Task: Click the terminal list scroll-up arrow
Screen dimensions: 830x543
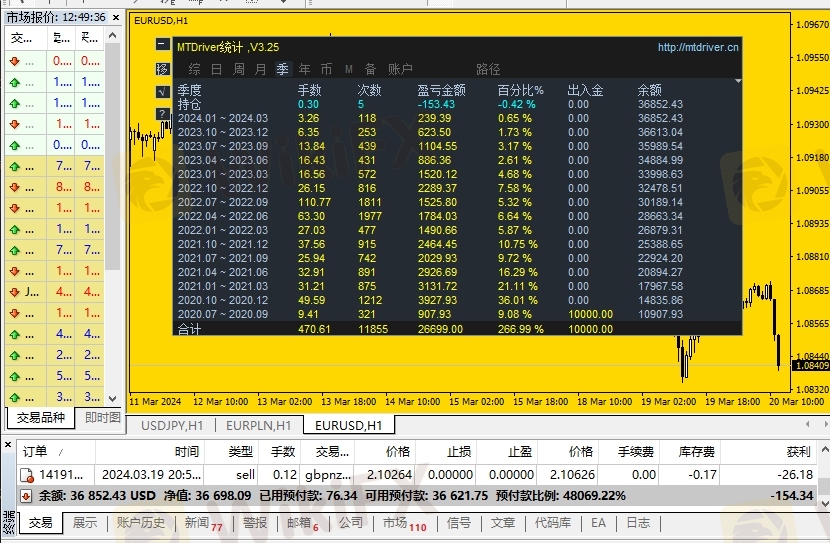Action: 824,450
